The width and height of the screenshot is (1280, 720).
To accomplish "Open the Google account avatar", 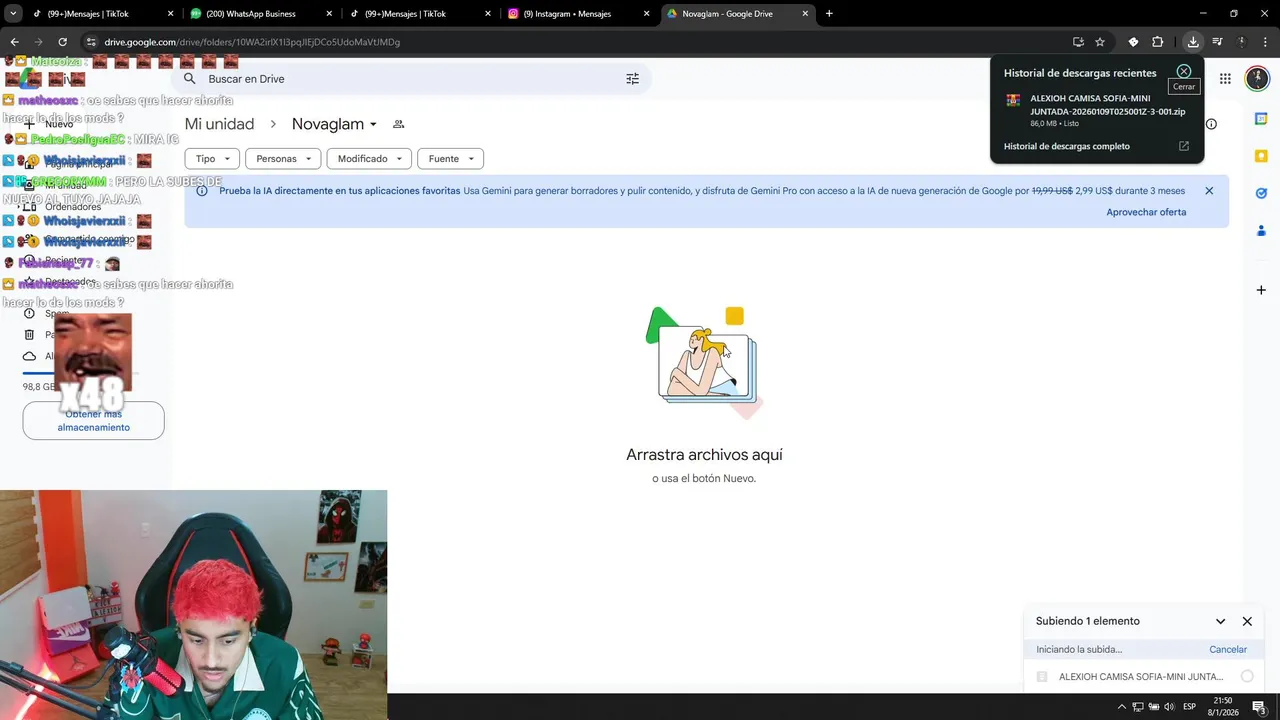I will click(1257, 79).
